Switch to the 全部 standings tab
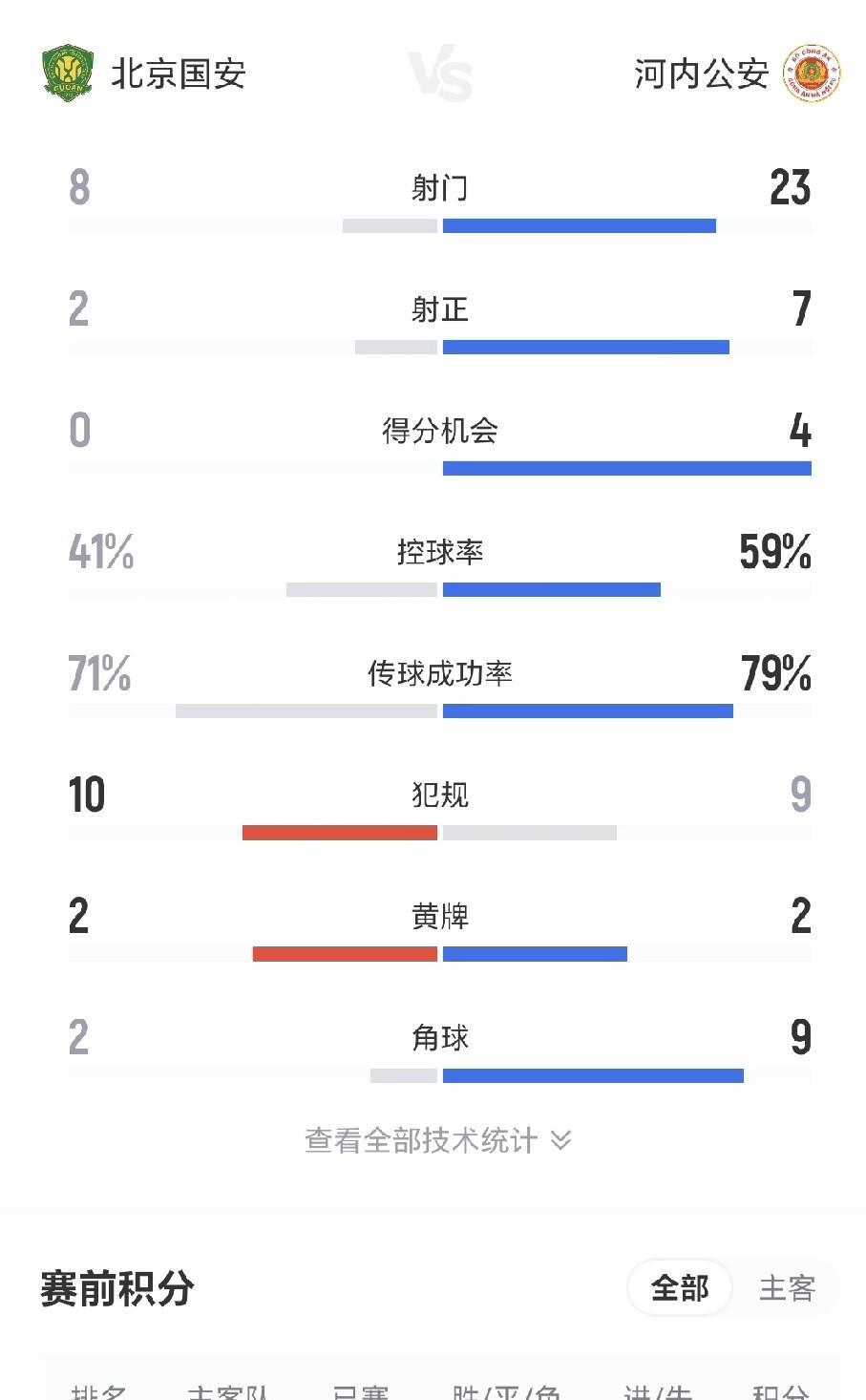The image size is (866, 1400). coord(680,1287)
